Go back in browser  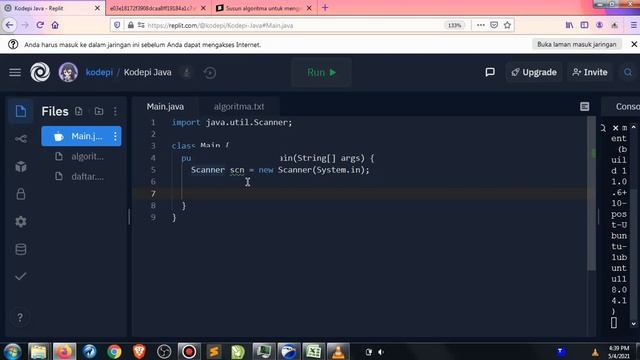pos(9,25)
